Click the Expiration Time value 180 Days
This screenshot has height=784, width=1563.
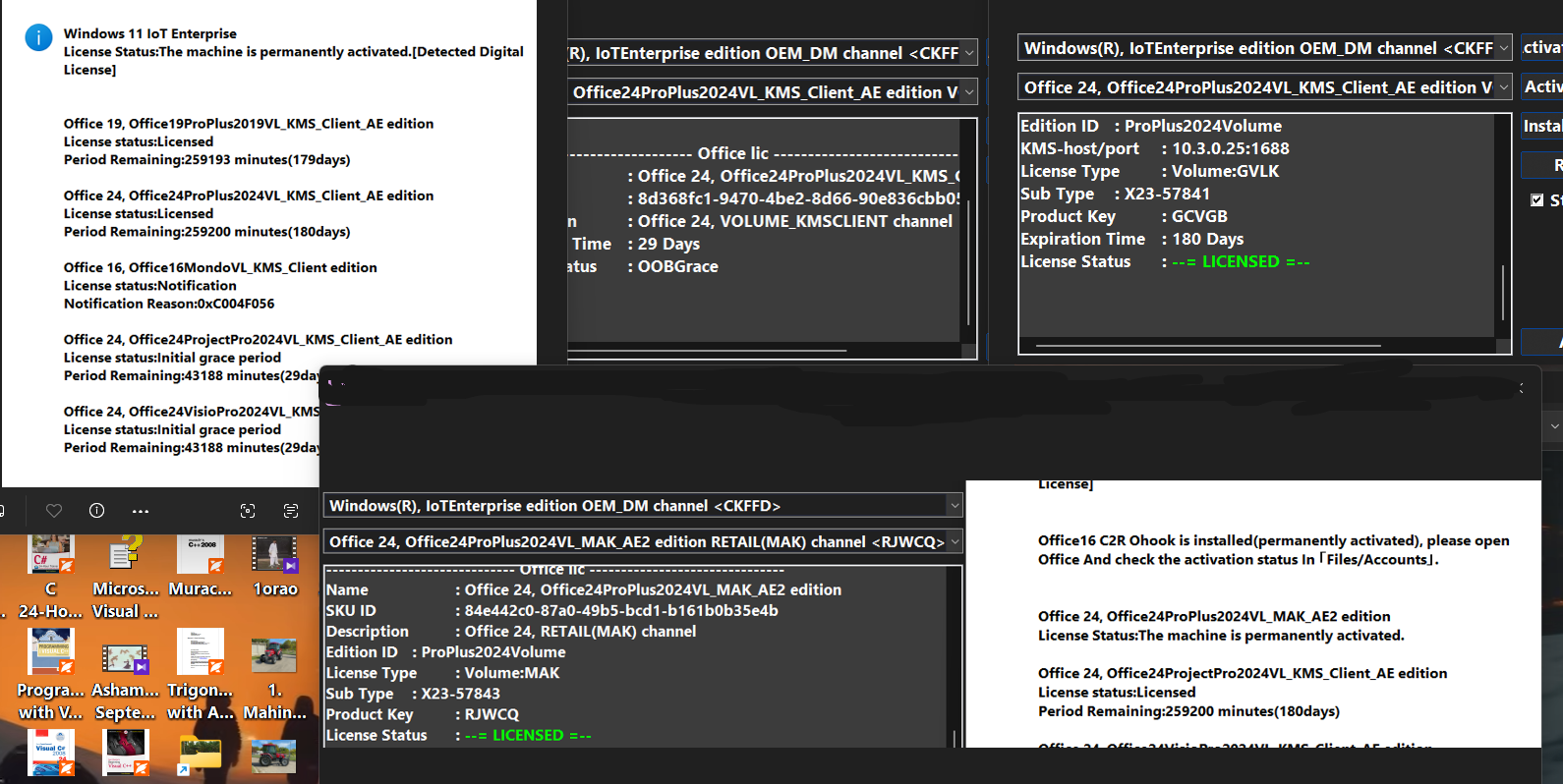(1207, 239)
